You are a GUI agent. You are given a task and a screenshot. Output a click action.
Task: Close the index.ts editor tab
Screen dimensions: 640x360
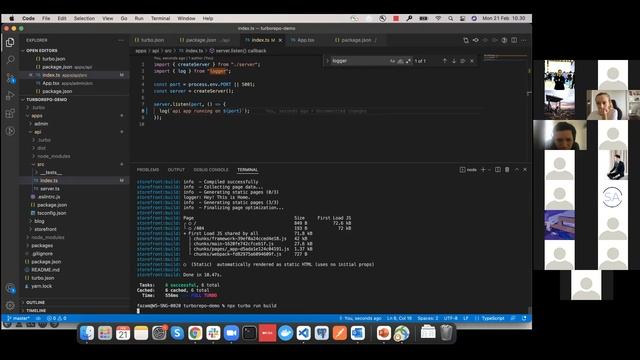280,40
